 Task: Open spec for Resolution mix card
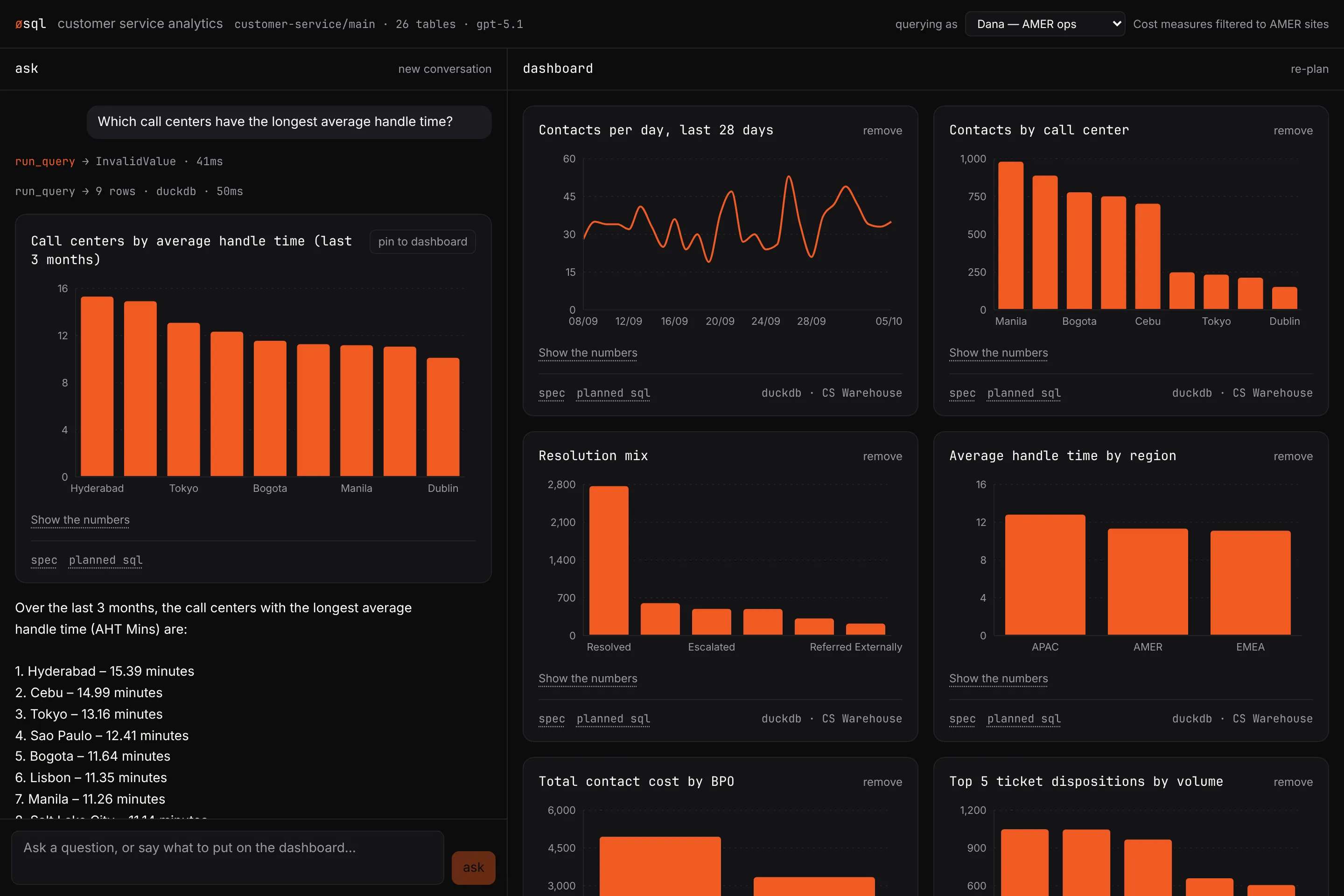click(552, 719)
